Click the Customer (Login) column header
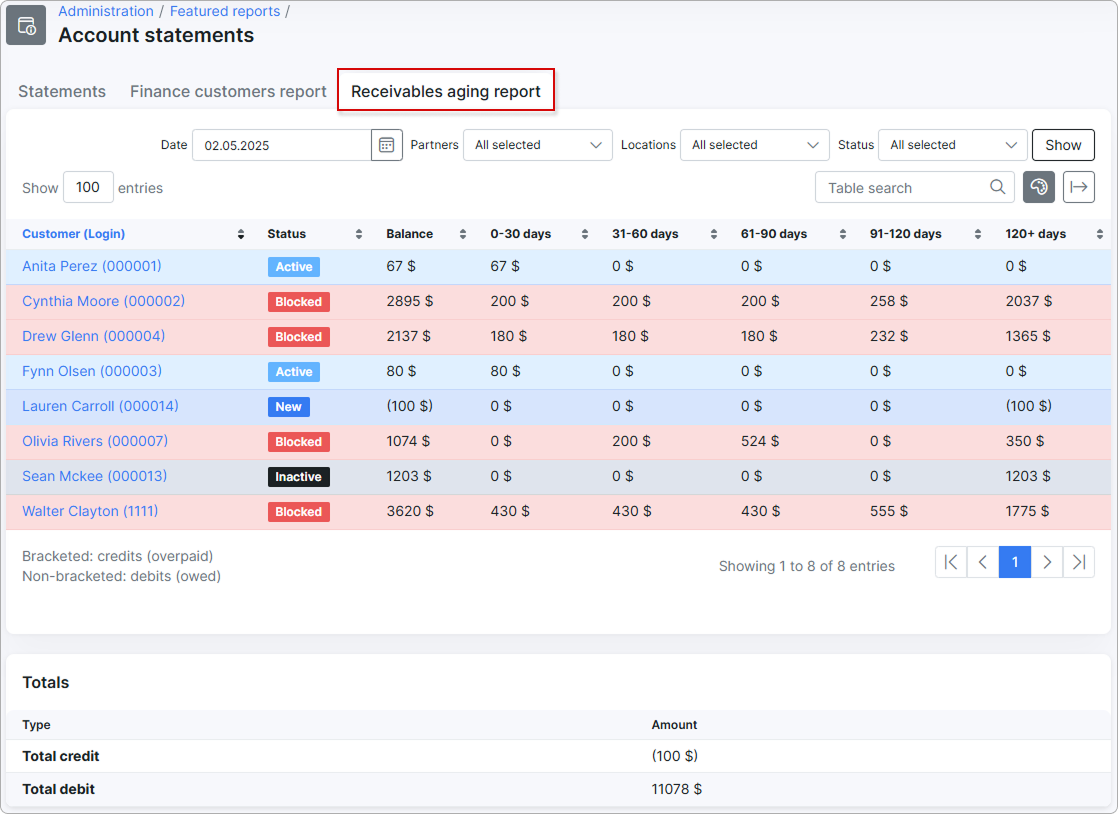 (x=73, y=234)
